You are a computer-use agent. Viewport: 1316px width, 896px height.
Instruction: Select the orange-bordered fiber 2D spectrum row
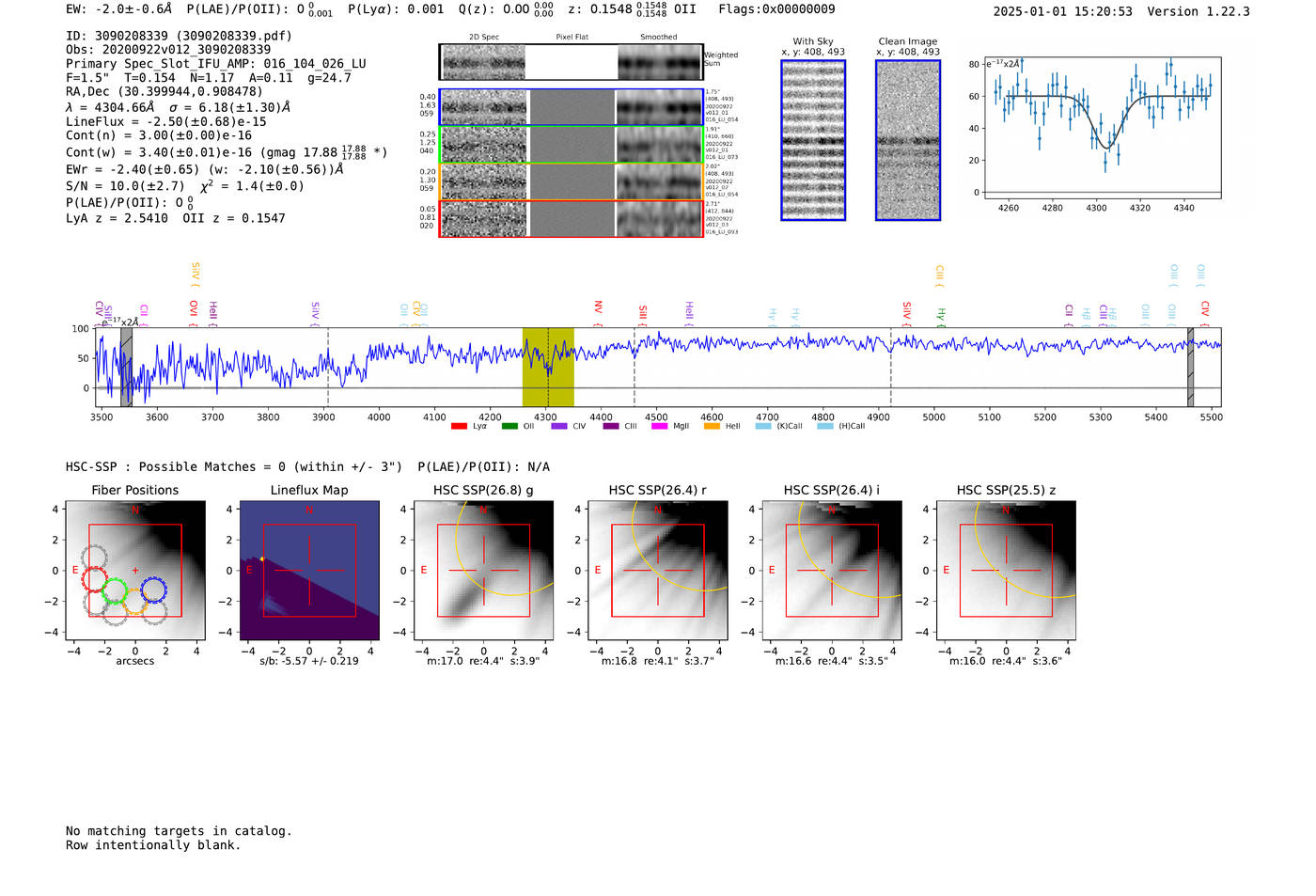(572, 181)
